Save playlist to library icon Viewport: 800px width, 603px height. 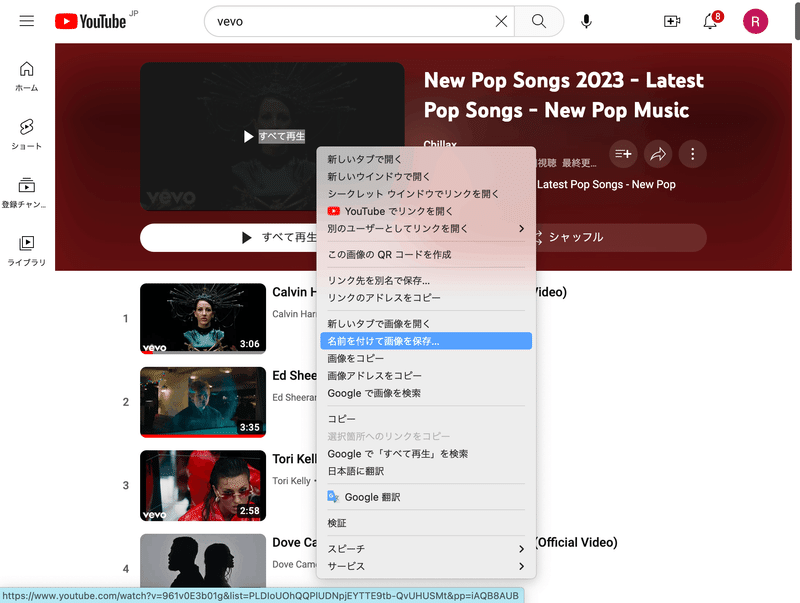(x=623, y=154)
